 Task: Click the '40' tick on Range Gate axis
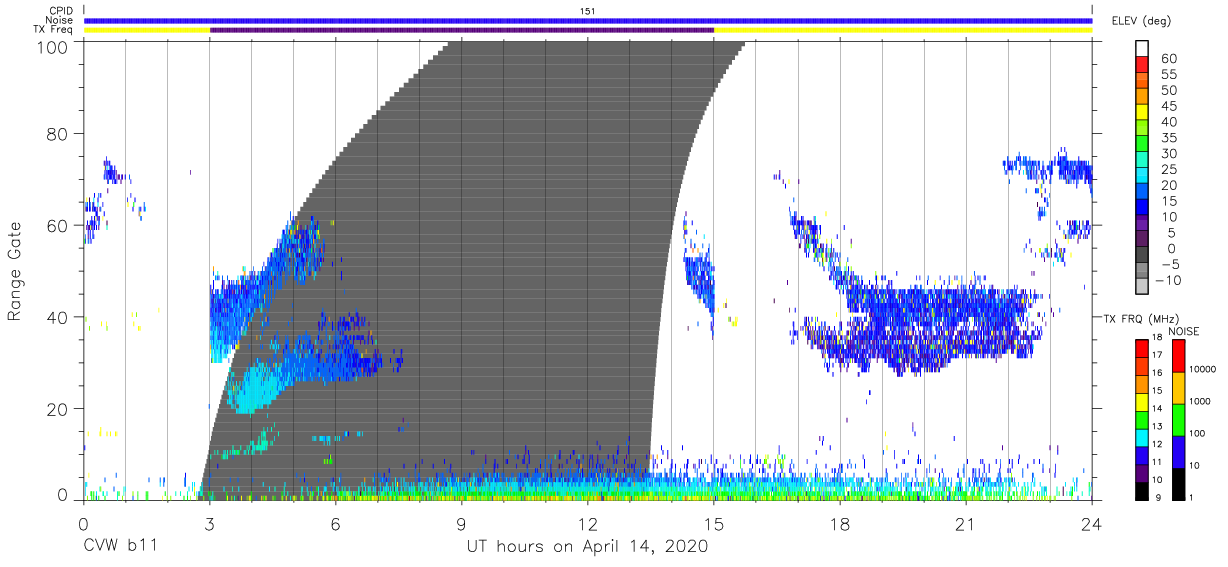59,317
